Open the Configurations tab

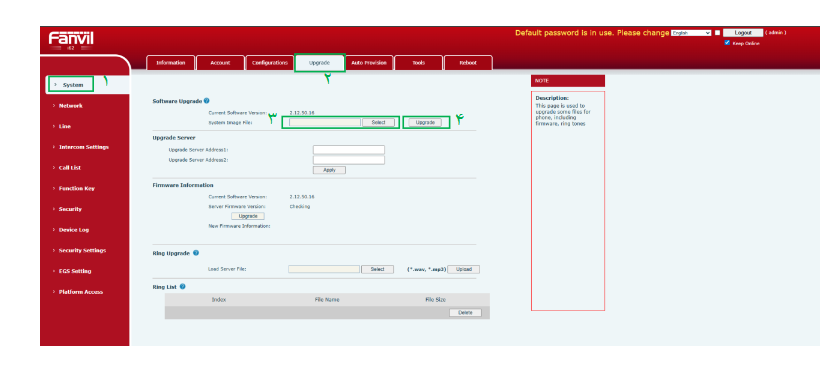270,63
